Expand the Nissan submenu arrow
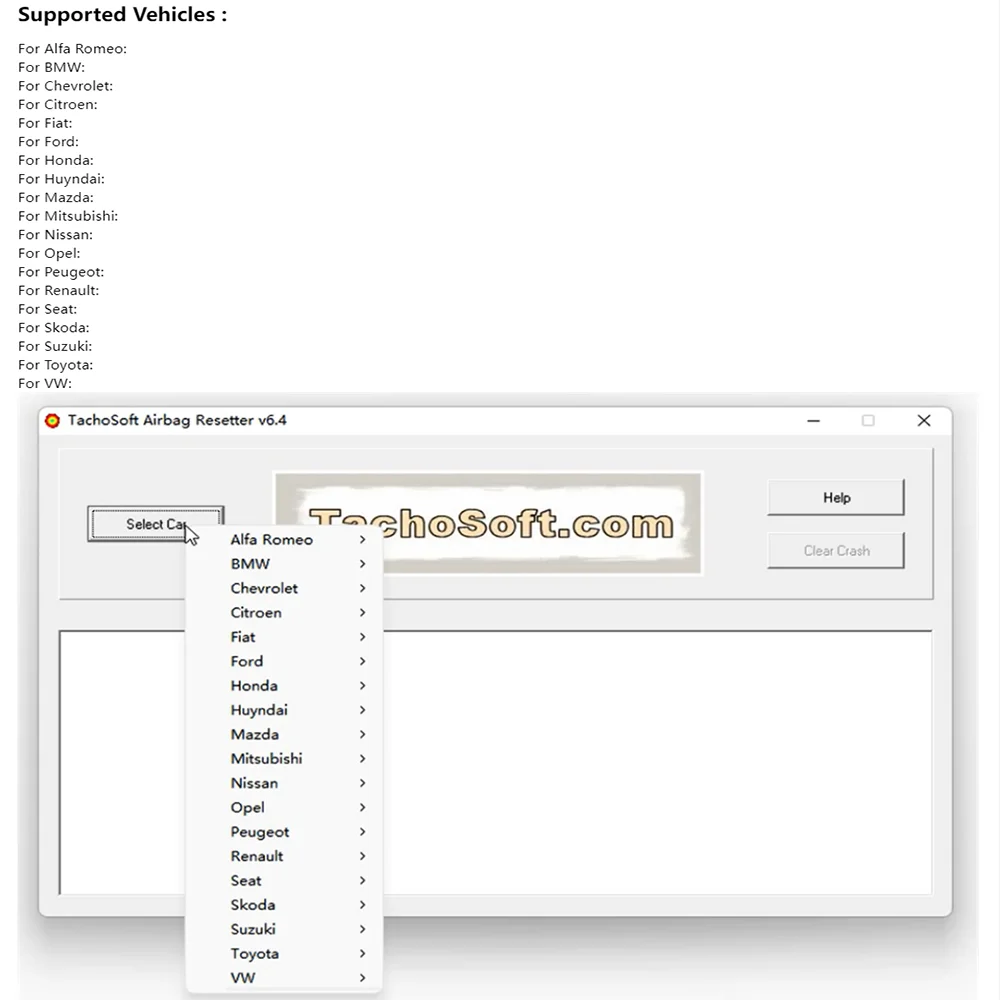The height and width of the screenshot is (1000, 1000). (x=362, y=783)
